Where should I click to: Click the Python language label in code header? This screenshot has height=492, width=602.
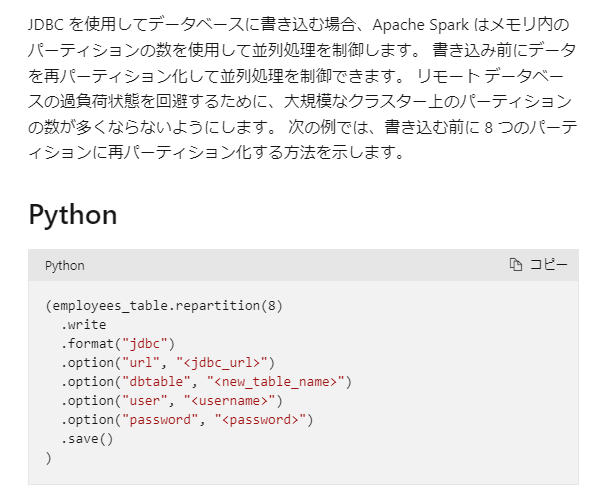coord(64,266)
